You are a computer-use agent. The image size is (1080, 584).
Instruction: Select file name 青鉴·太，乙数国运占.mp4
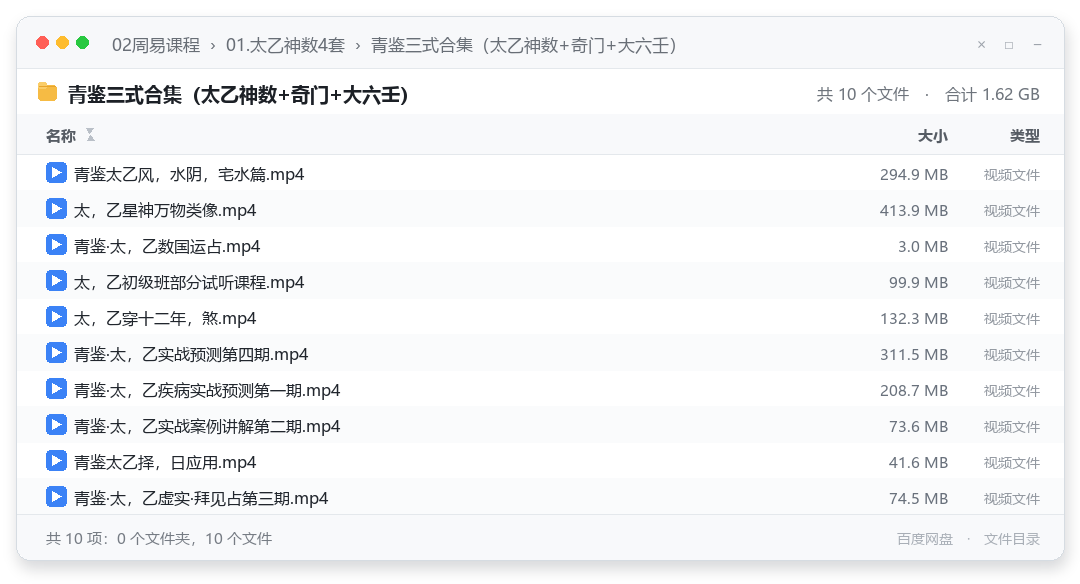(x=167, y=247)
